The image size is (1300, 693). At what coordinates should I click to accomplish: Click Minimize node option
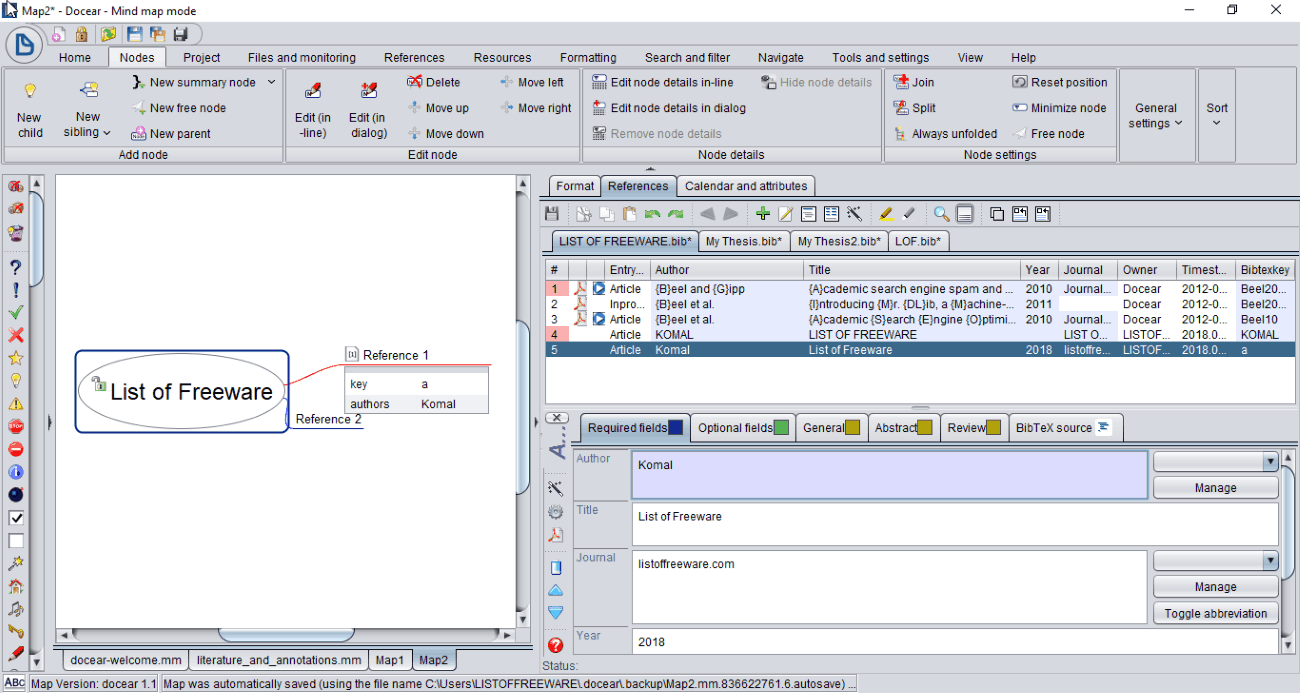(1059, 108)
